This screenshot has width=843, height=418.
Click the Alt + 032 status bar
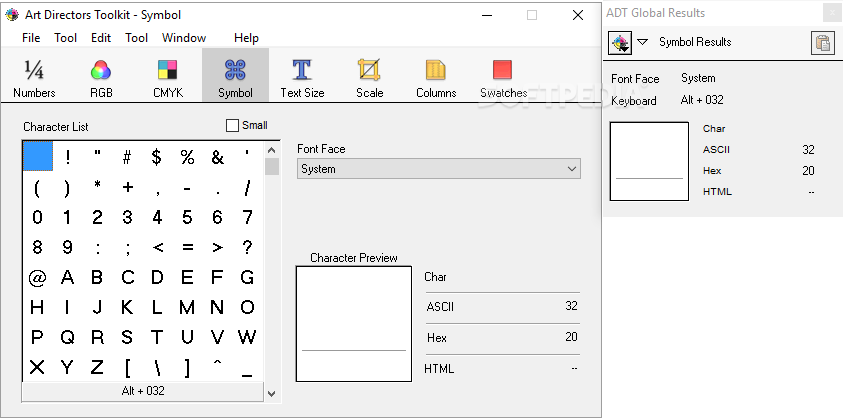coord(143,391)
